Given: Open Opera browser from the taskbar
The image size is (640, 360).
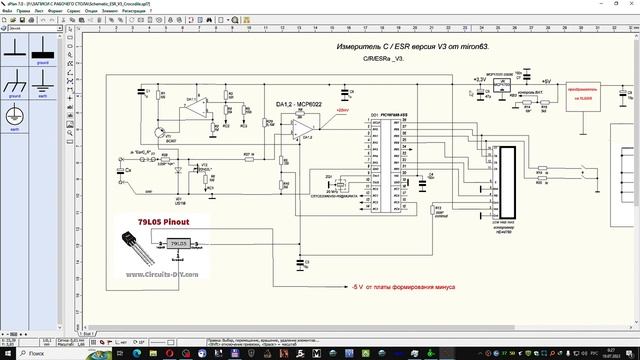Looking at the screenshot, I should click(169, 353).
